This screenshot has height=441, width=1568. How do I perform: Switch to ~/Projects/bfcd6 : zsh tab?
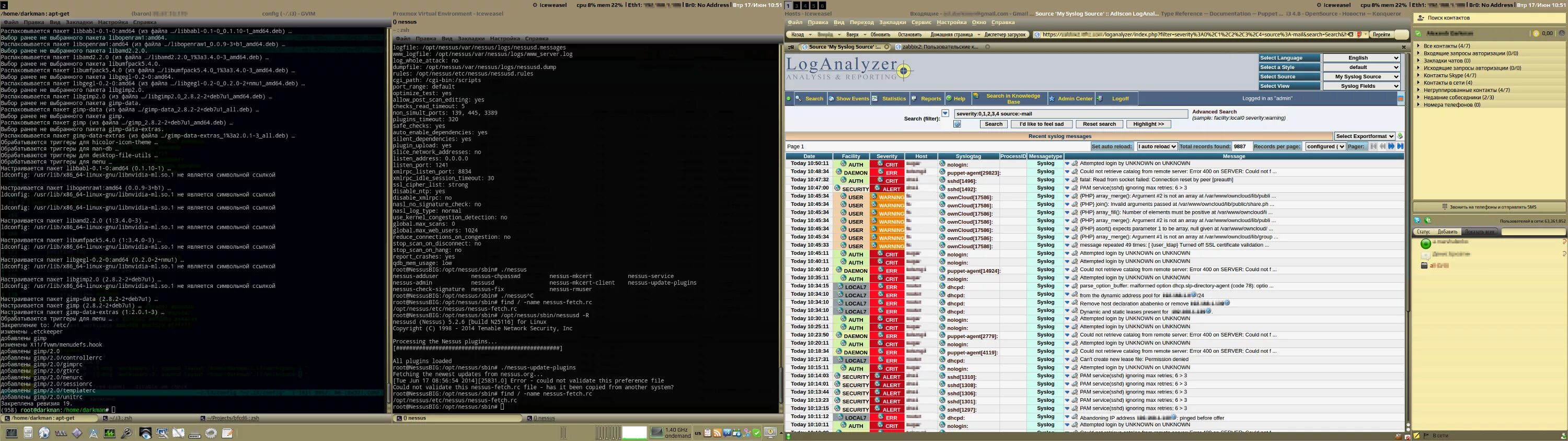[x=230, y=419]
